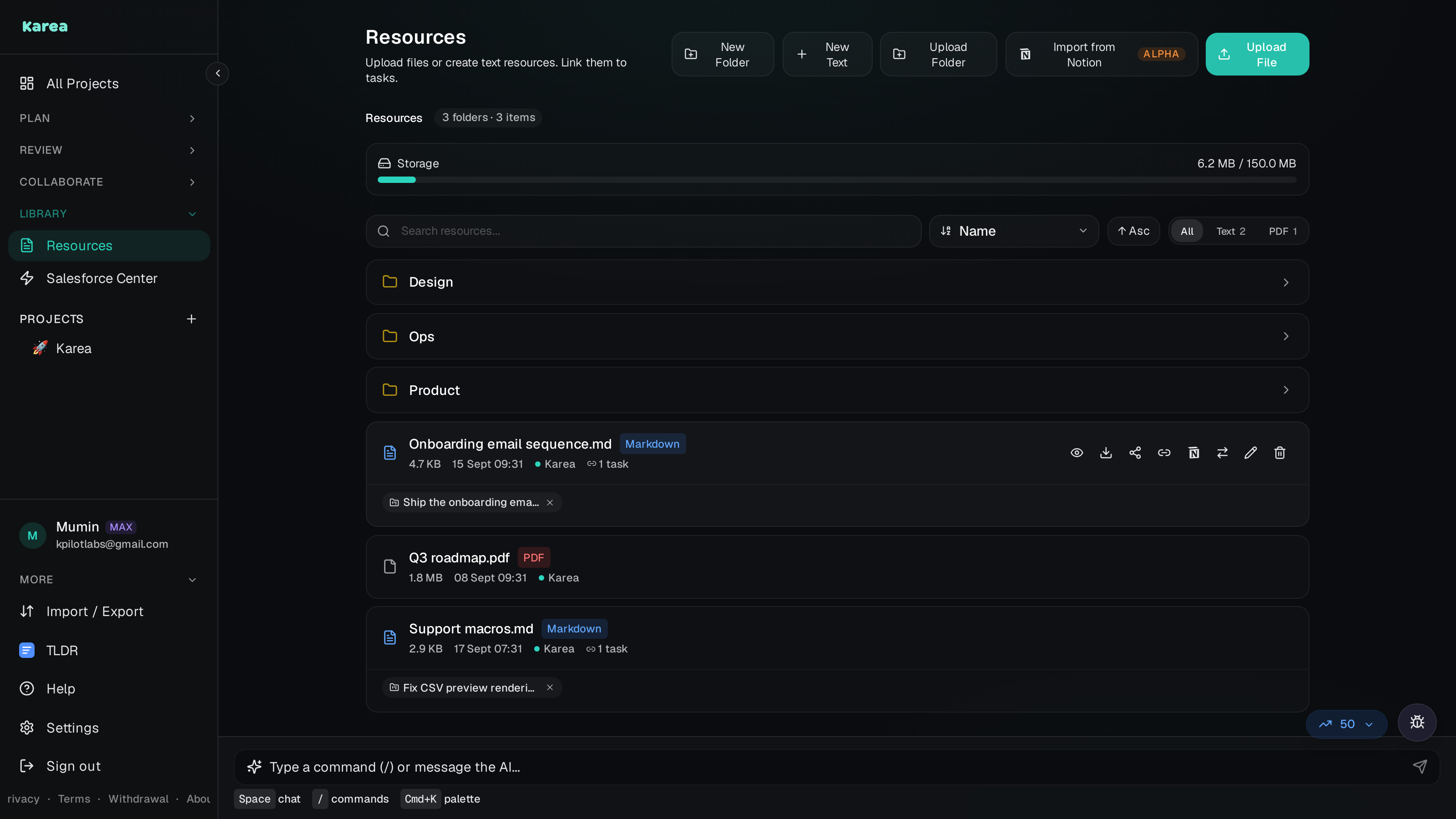The height and width of the screenshot is (819, 1456).
Task: Remove linked task 'Fix CSV preview renderi...'
Action: 550,688
